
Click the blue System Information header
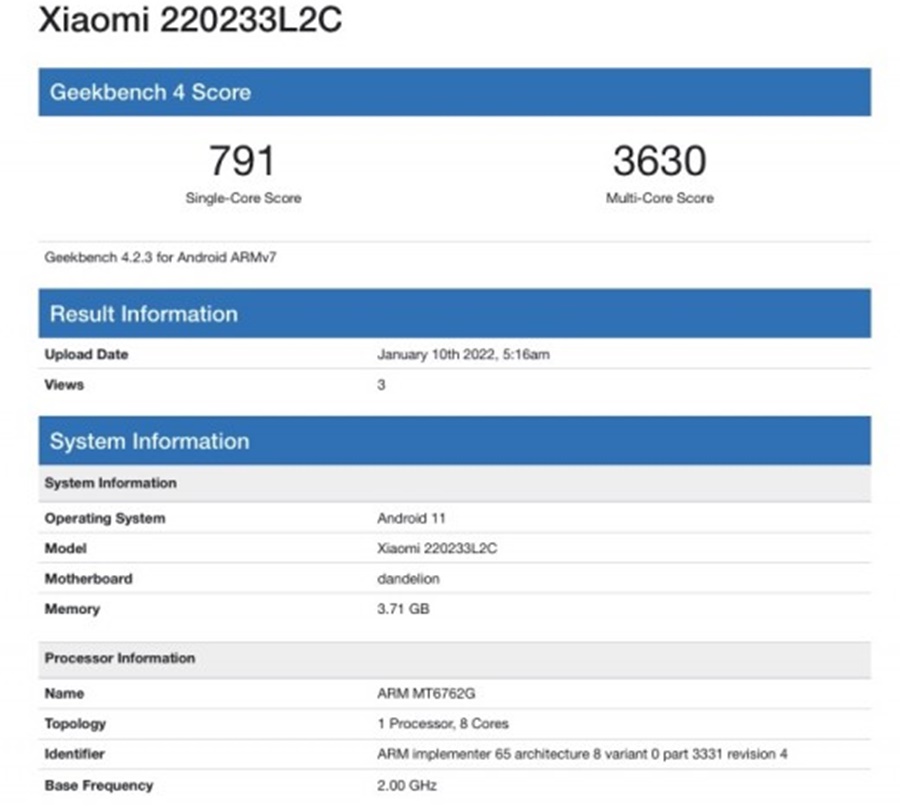455,441
